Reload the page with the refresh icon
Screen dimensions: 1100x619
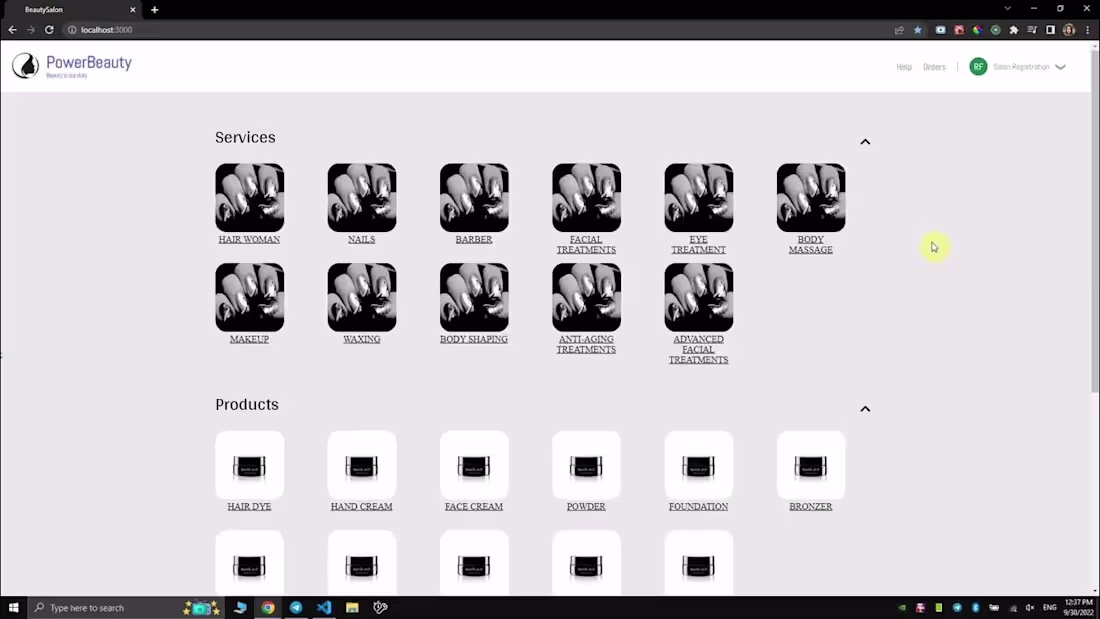(49, 30)
